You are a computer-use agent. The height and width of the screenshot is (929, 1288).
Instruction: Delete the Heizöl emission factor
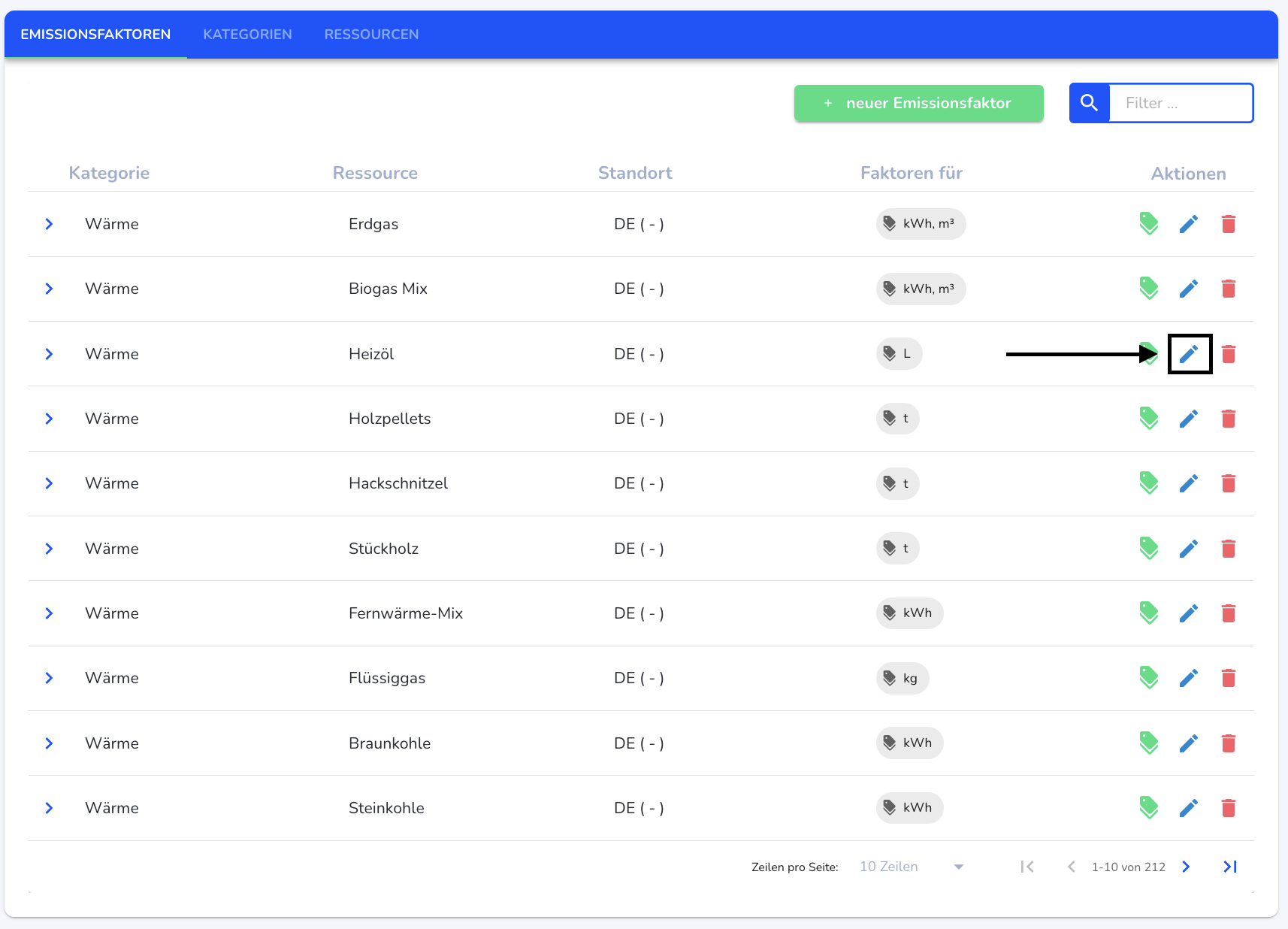click(x=1229, y=354)
